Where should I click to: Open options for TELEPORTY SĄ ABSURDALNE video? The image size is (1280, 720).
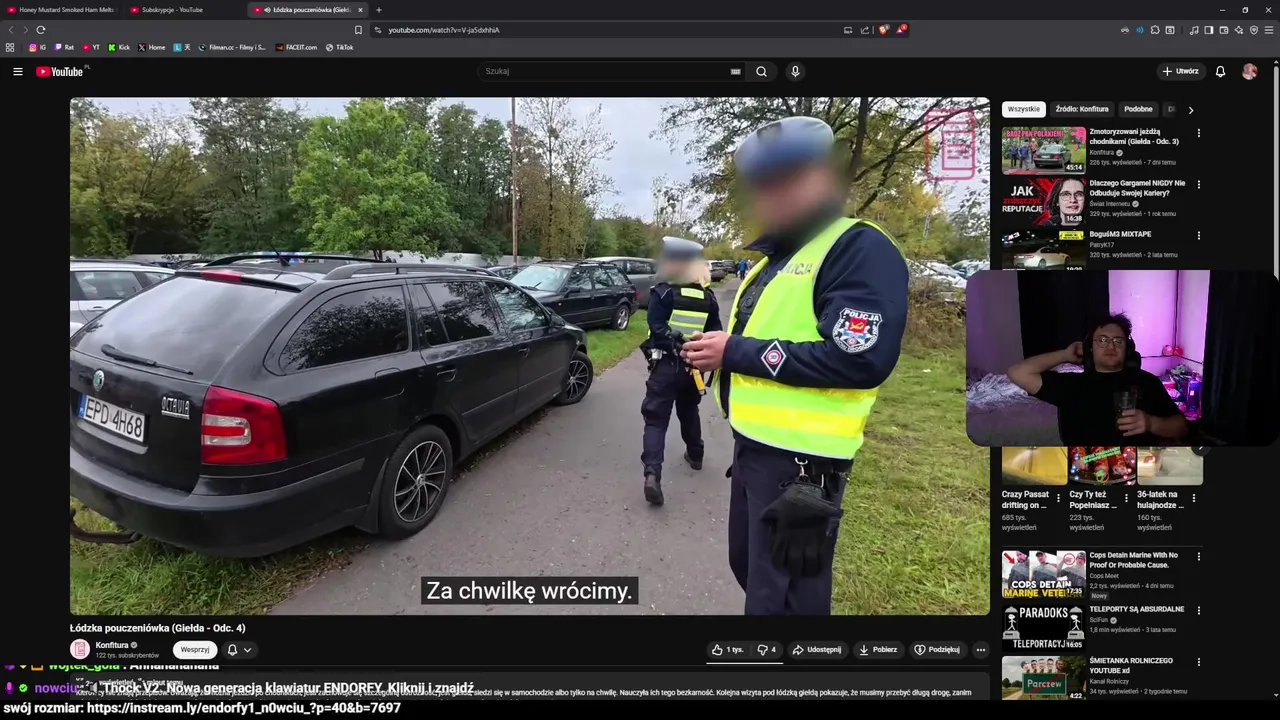[1199, 610]
